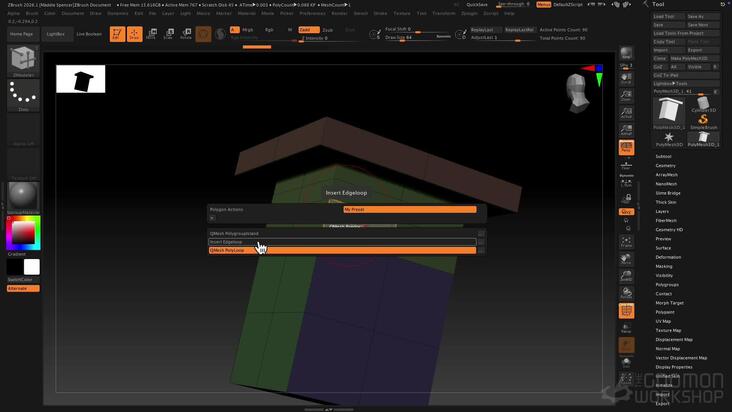Click Make PolyMesh3D button

coord(695,58)
